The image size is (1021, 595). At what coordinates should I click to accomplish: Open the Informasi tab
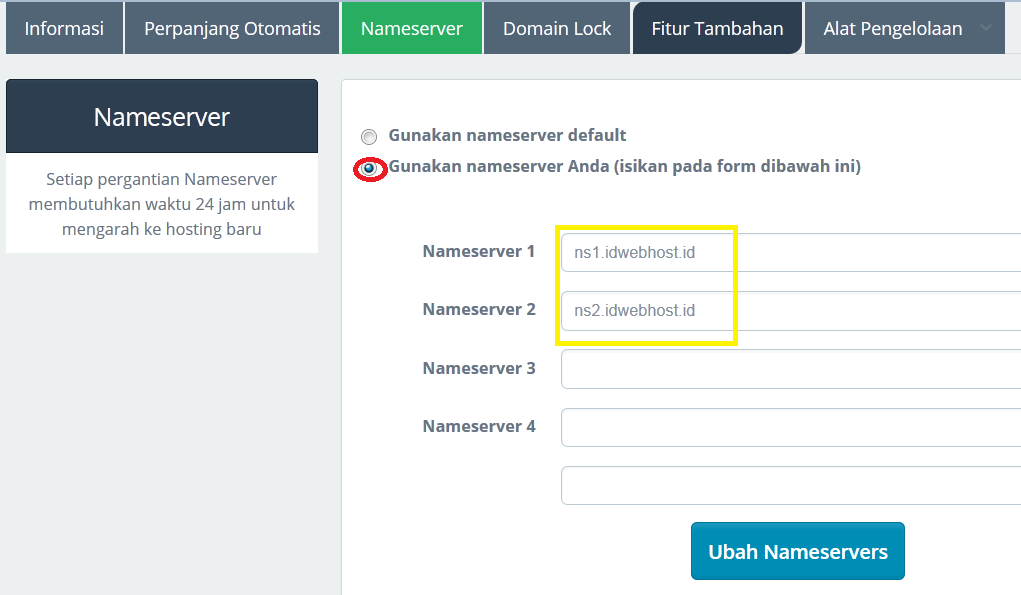[x=64, y=29]
